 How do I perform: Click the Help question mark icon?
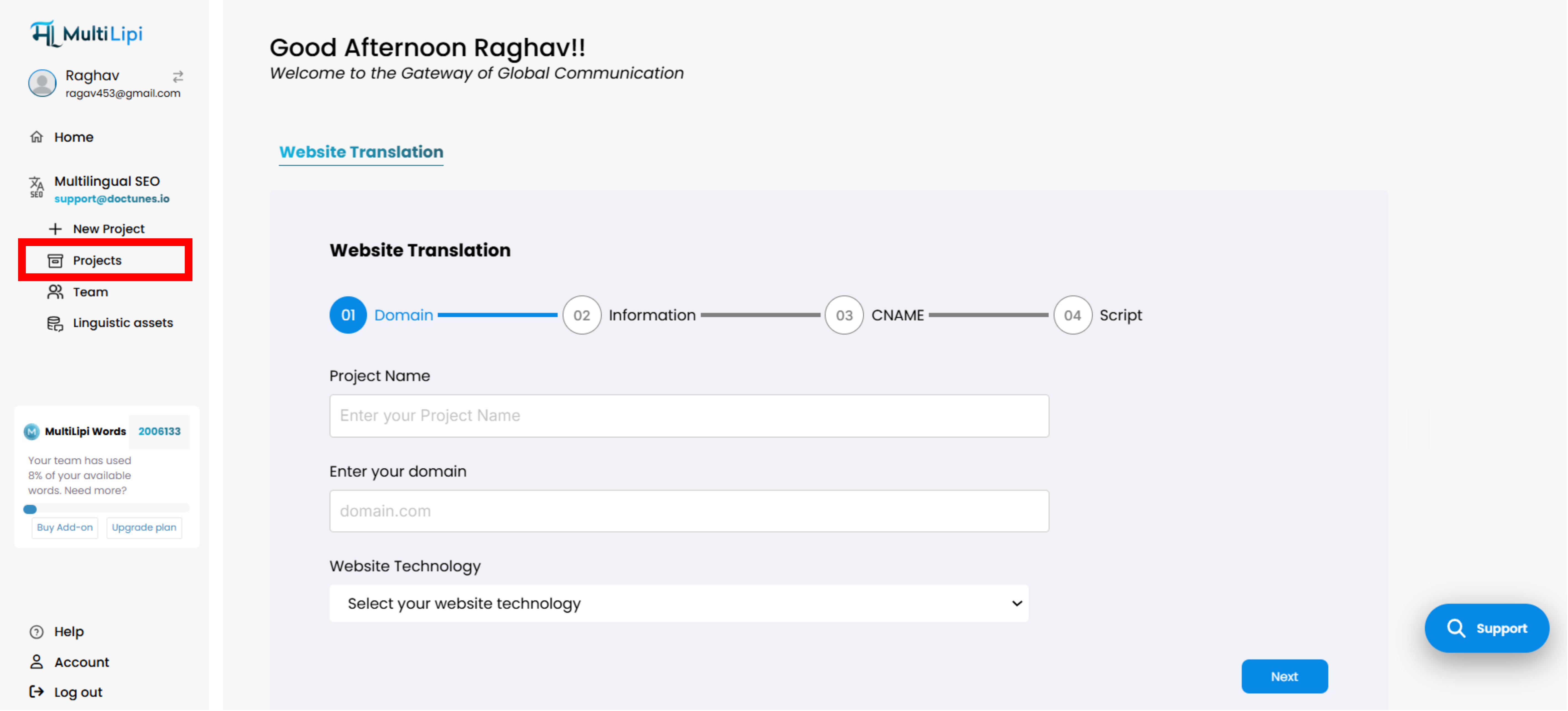pos(36,632)
